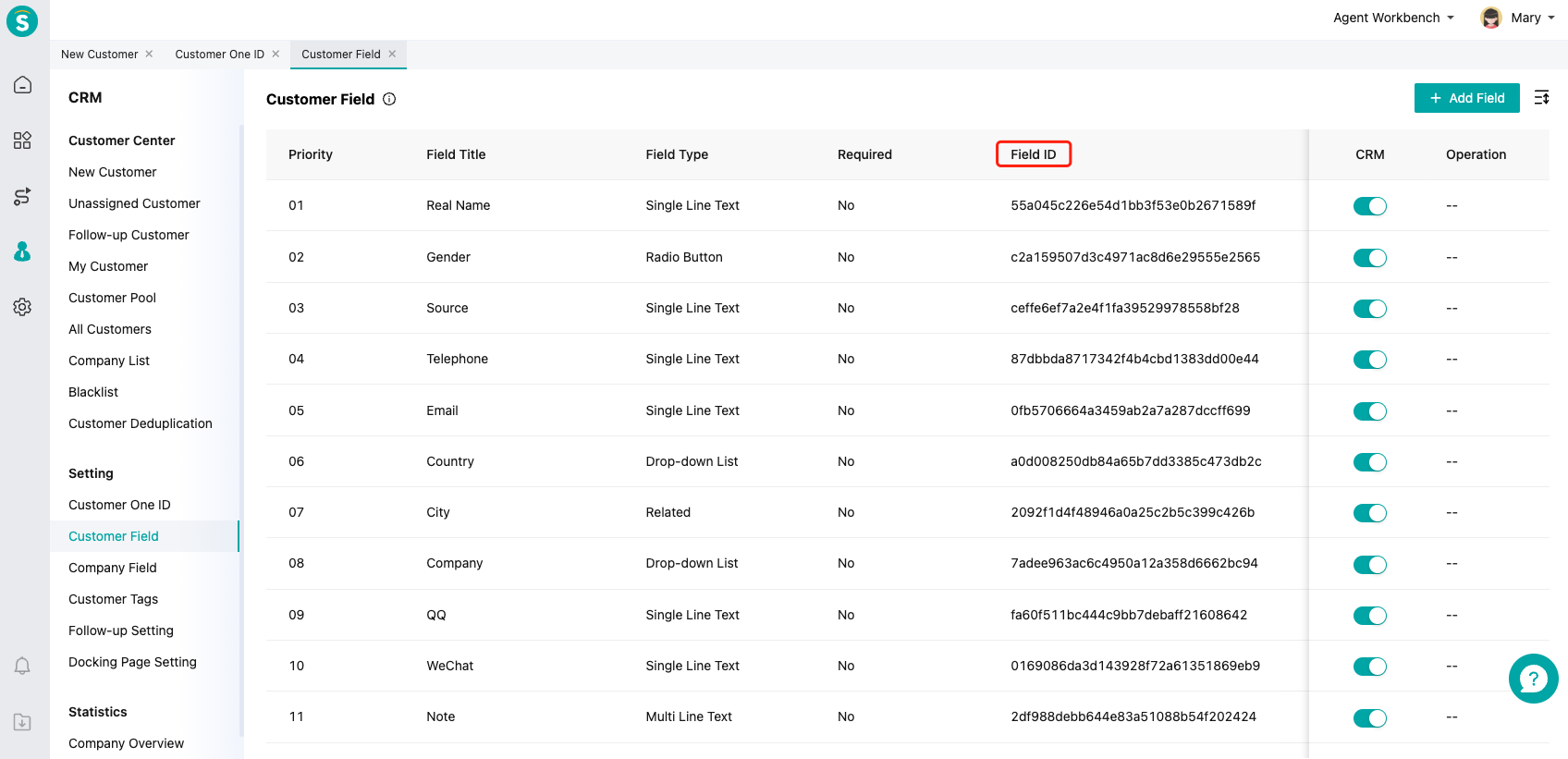The image size is (1568, 759).
Task: Toggle CRM switch for Note
Action: (x=1369, y=718)
